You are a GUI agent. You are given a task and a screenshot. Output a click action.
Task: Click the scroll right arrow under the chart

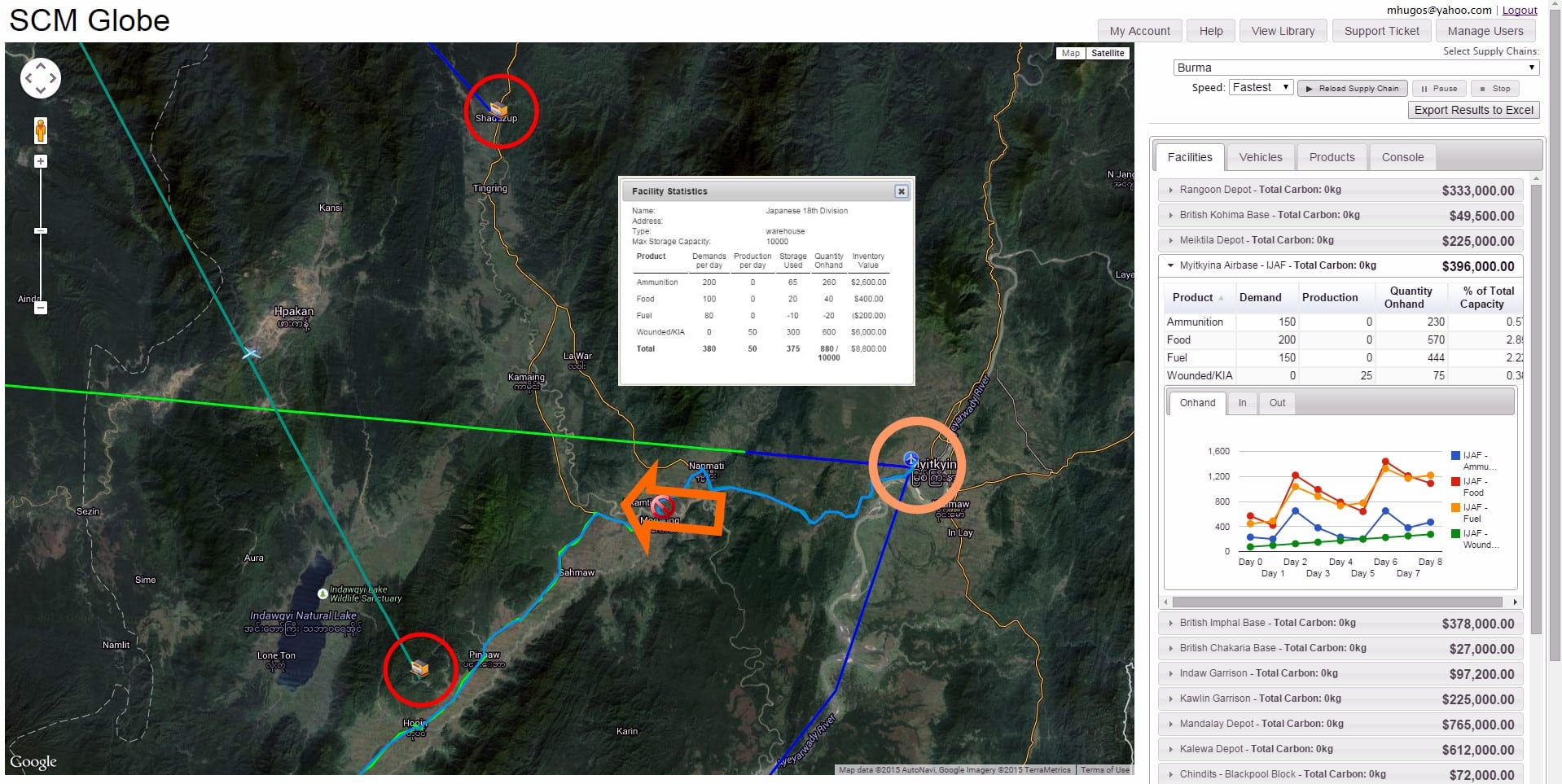pos(1515,602)
